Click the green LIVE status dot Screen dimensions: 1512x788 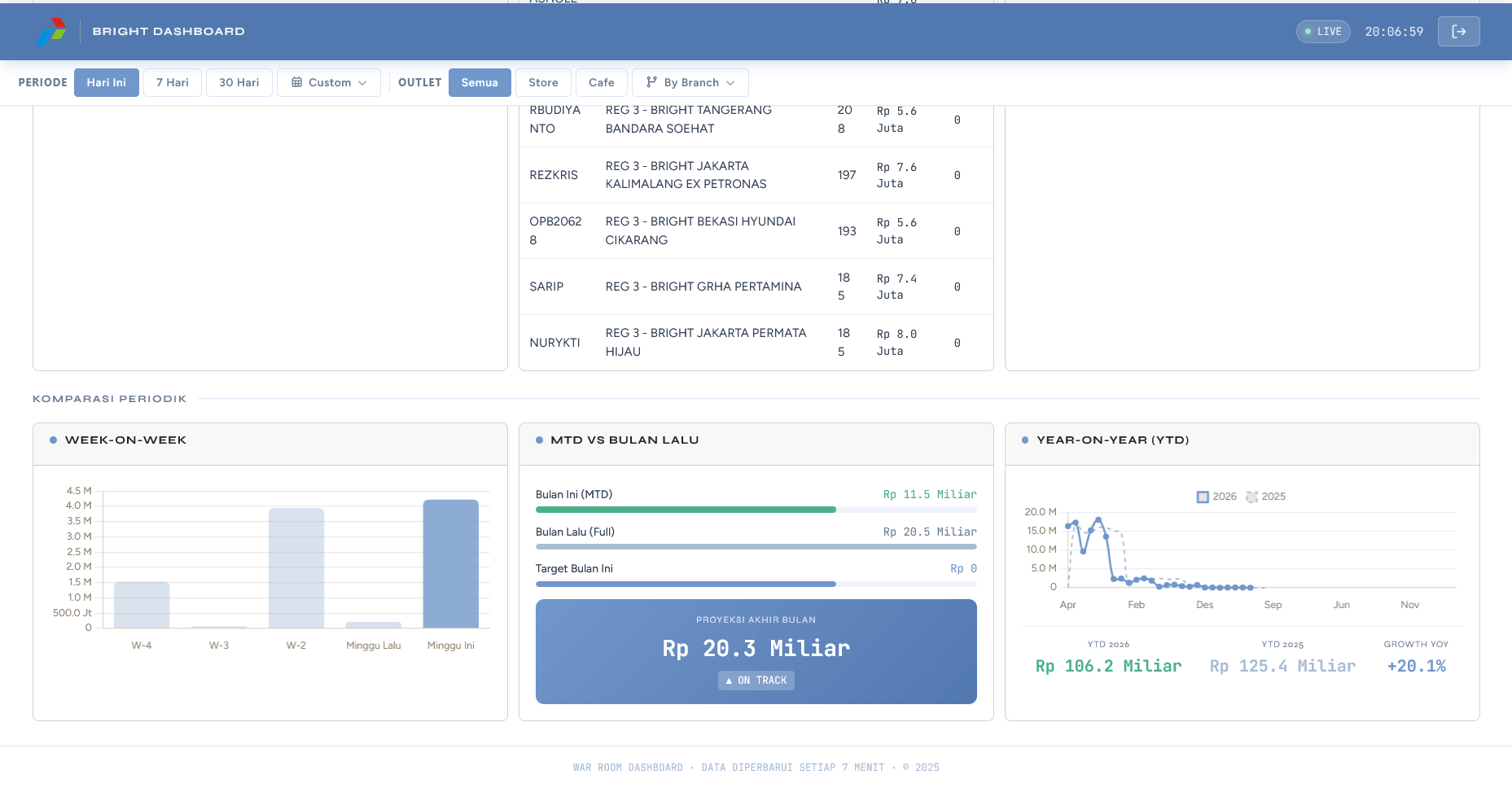click(x=1308, y=32)
